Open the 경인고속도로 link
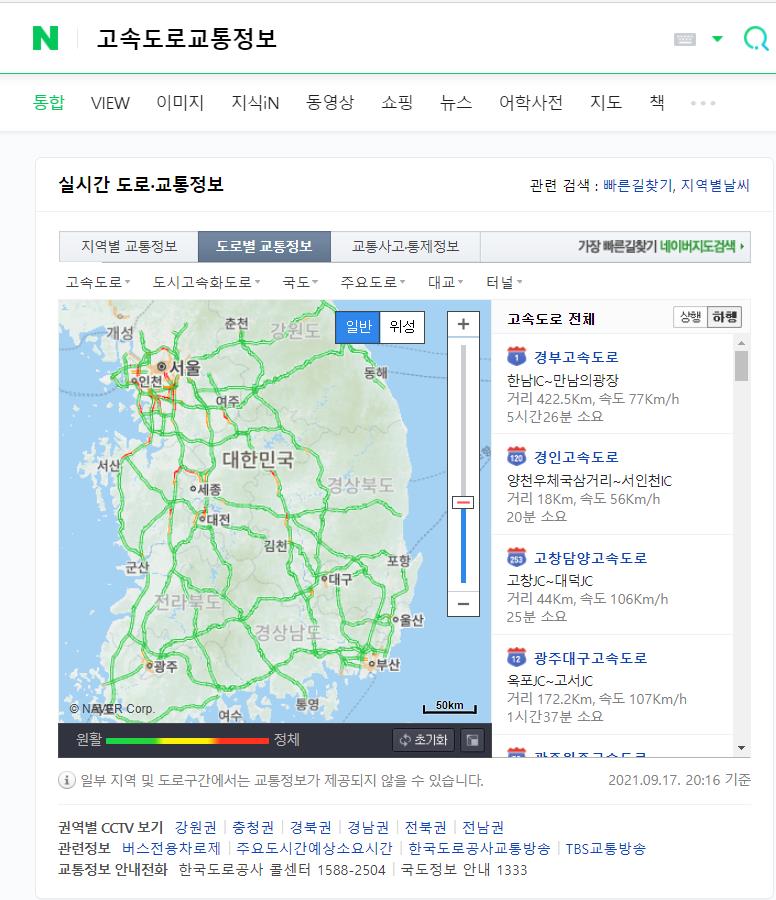The width and height of the screenshot is (776, 900). coord(576,457)
